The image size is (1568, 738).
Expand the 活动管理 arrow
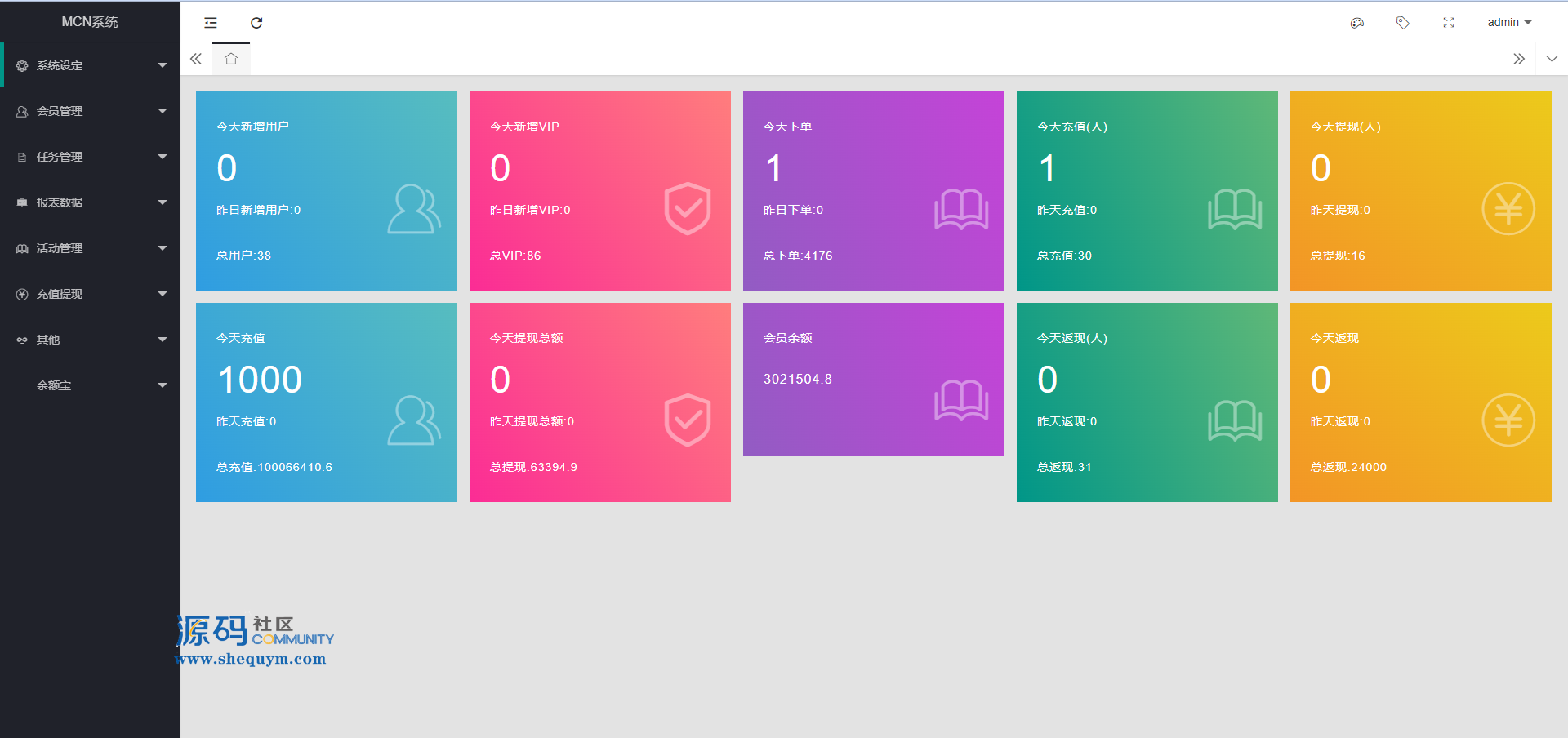point(162,248)
